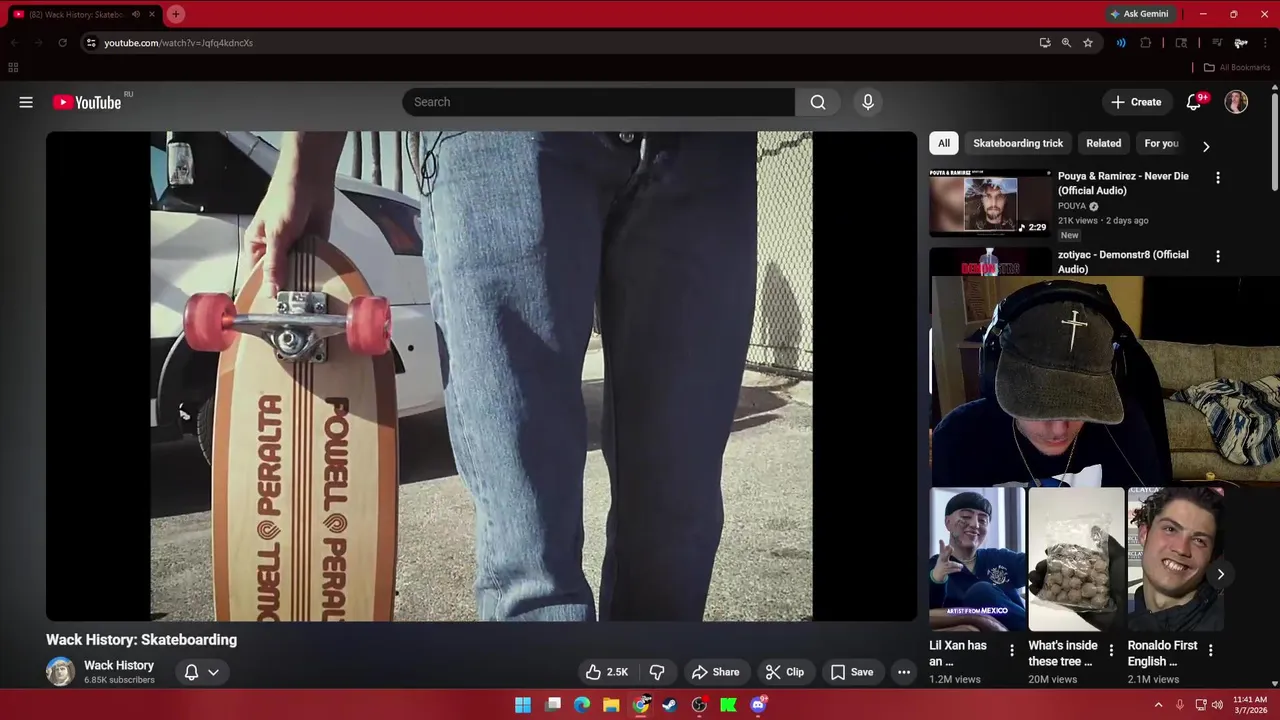Open the apps grid in bookmarks bar
The height and width of the screenshot is (720, 1280).
[13, 68]
